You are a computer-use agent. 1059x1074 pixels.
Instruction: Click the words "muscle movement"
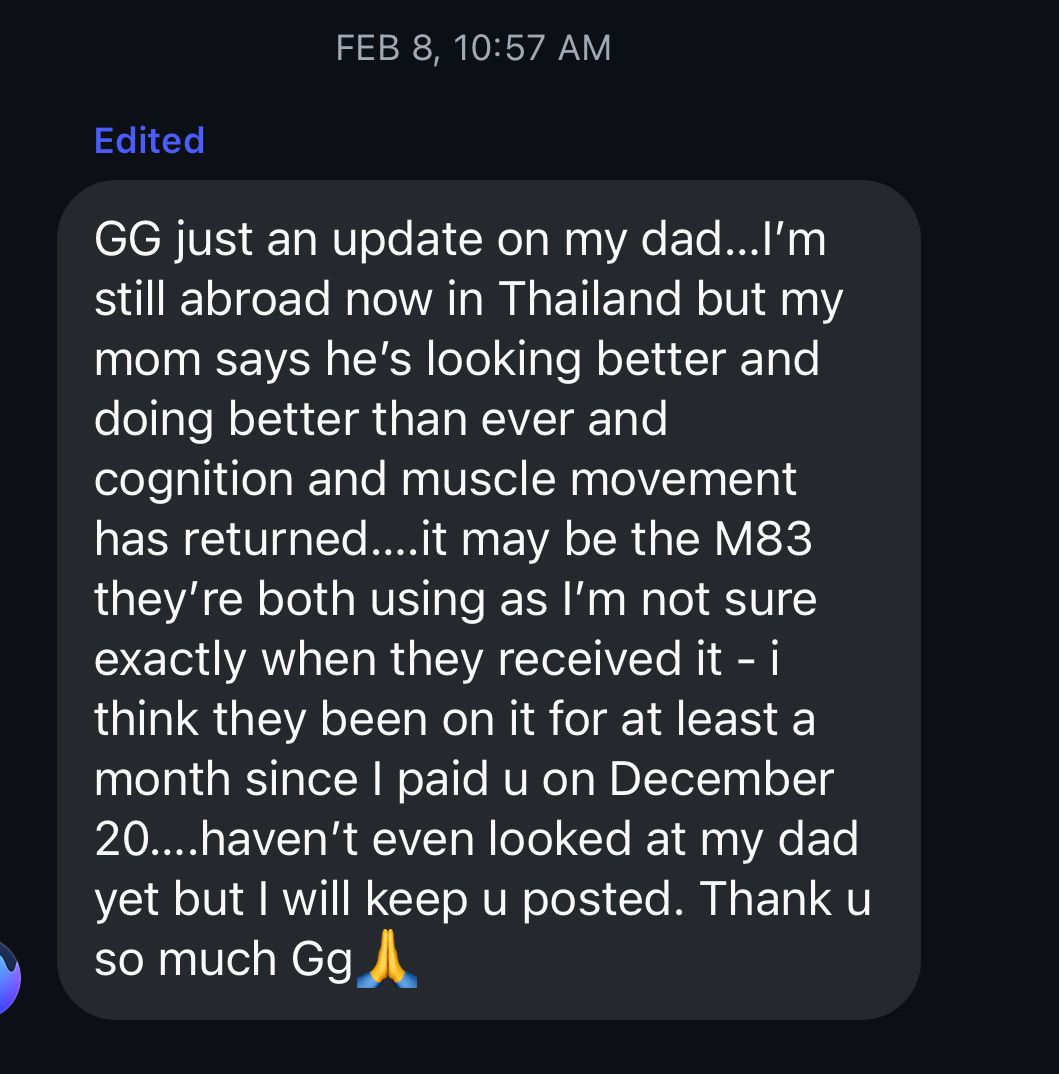pos(599,480)
